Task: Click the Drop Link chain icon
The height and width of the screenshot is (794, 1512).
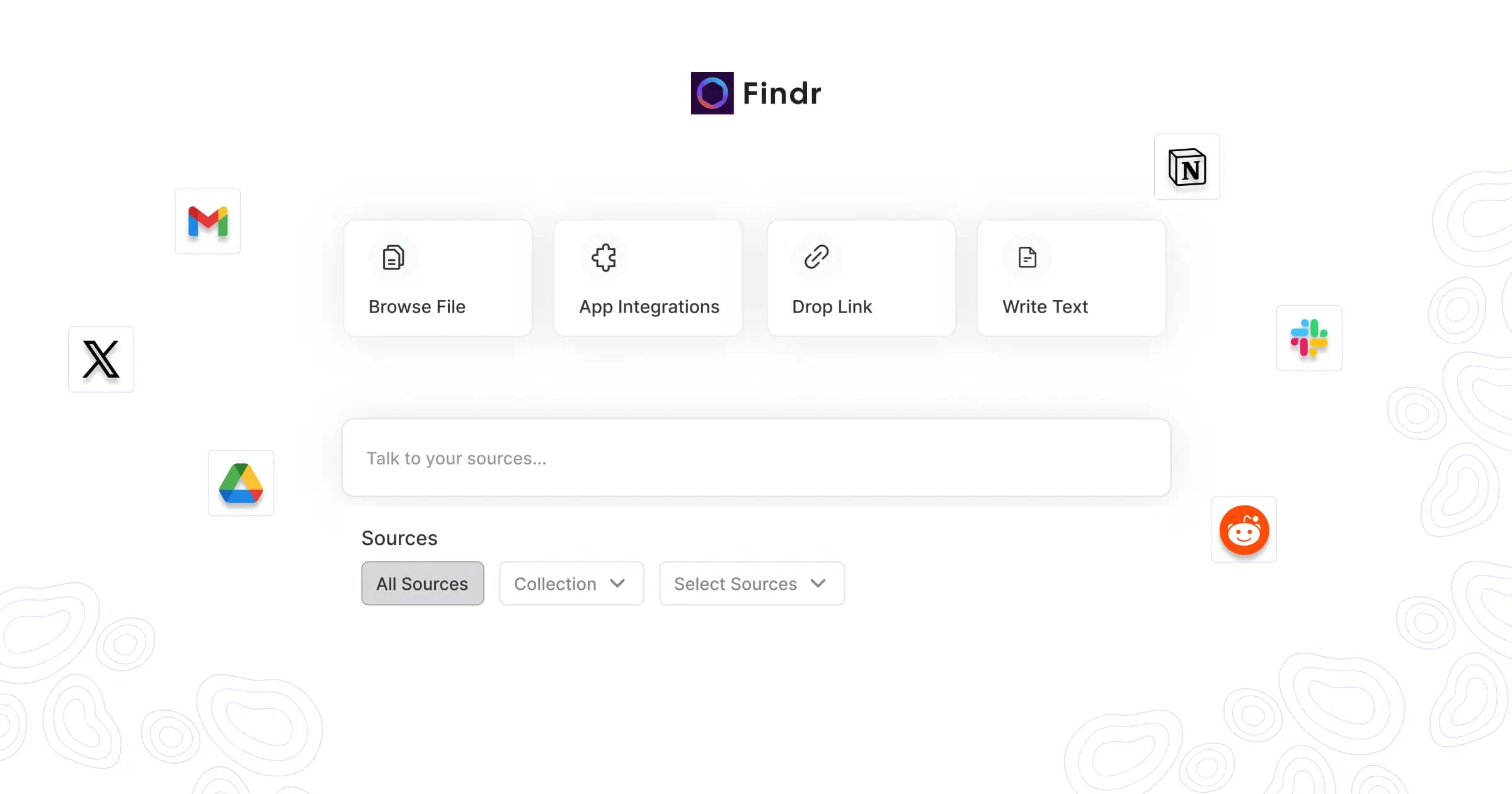Action: point(816,257)
